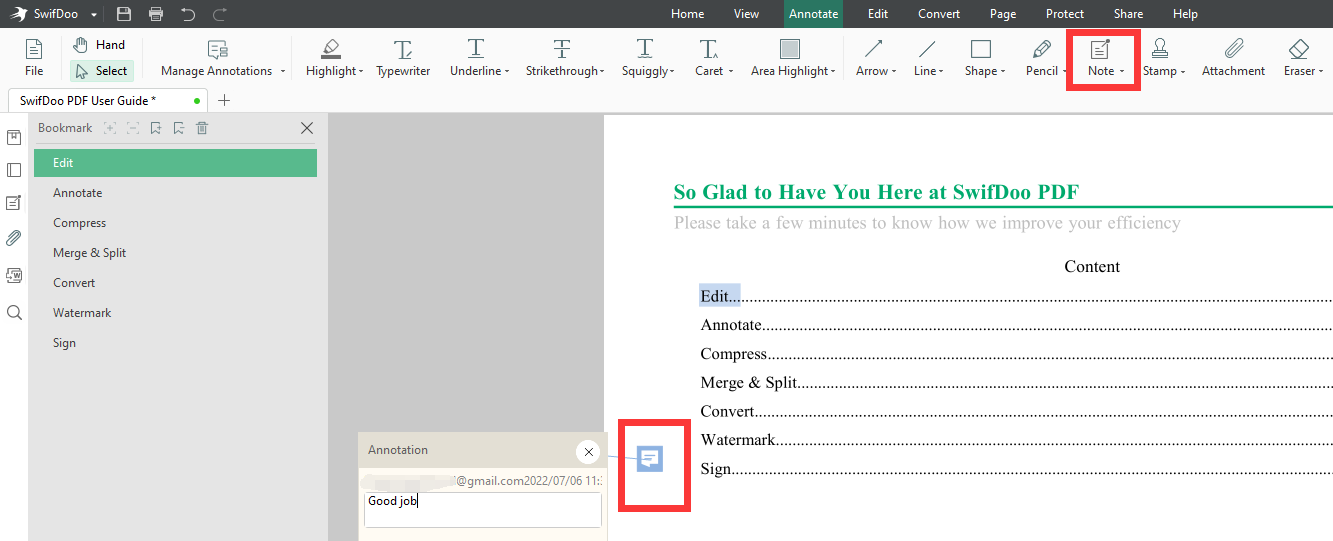Click the Add bookmark icon
This screenshot has width=1333, height=541.
click(156, 128)
